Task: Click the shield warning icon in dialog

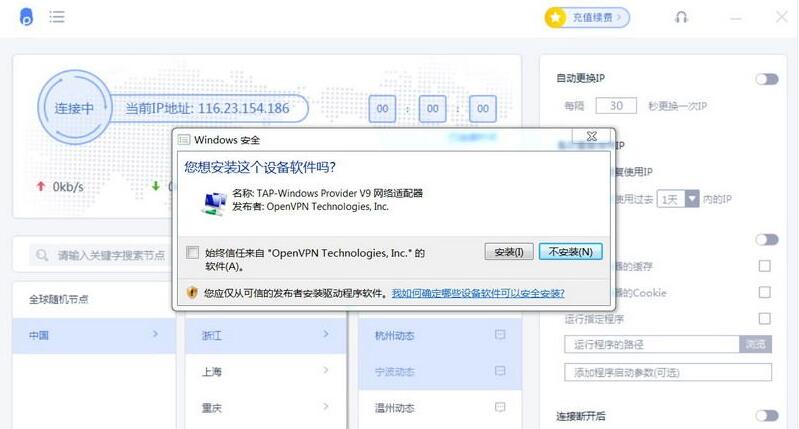Action: click(192, 292)
